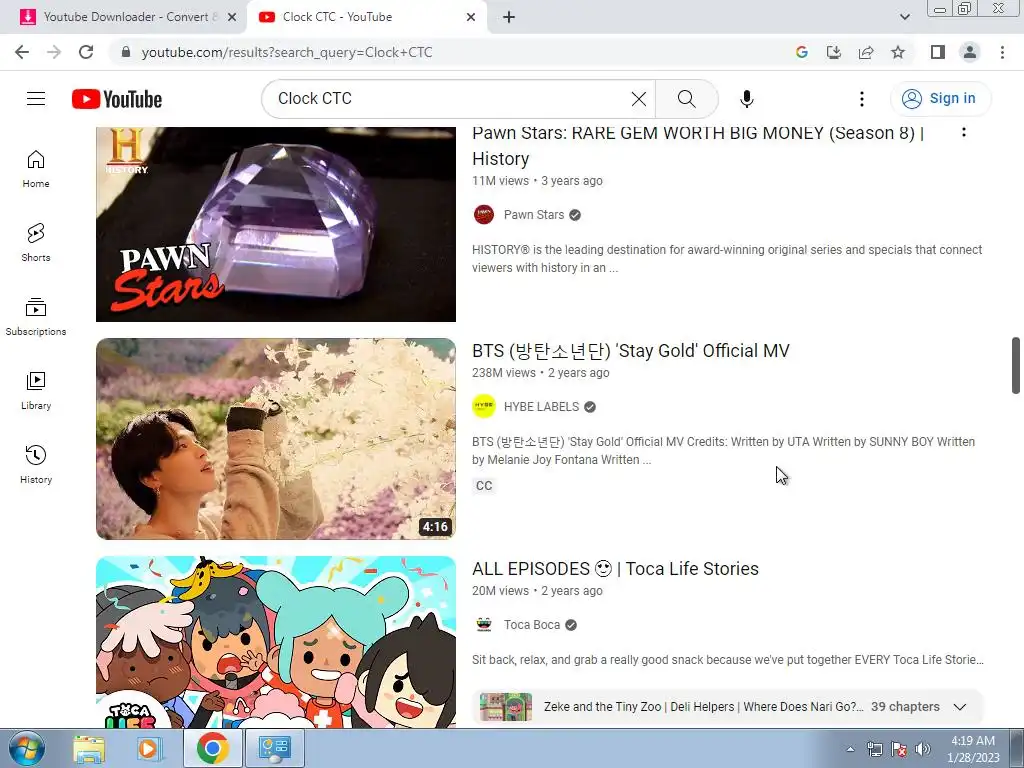Viewport: 1024px width, 768px height.
Task: Open Library in the sidebar
Action: coord(36,390)
